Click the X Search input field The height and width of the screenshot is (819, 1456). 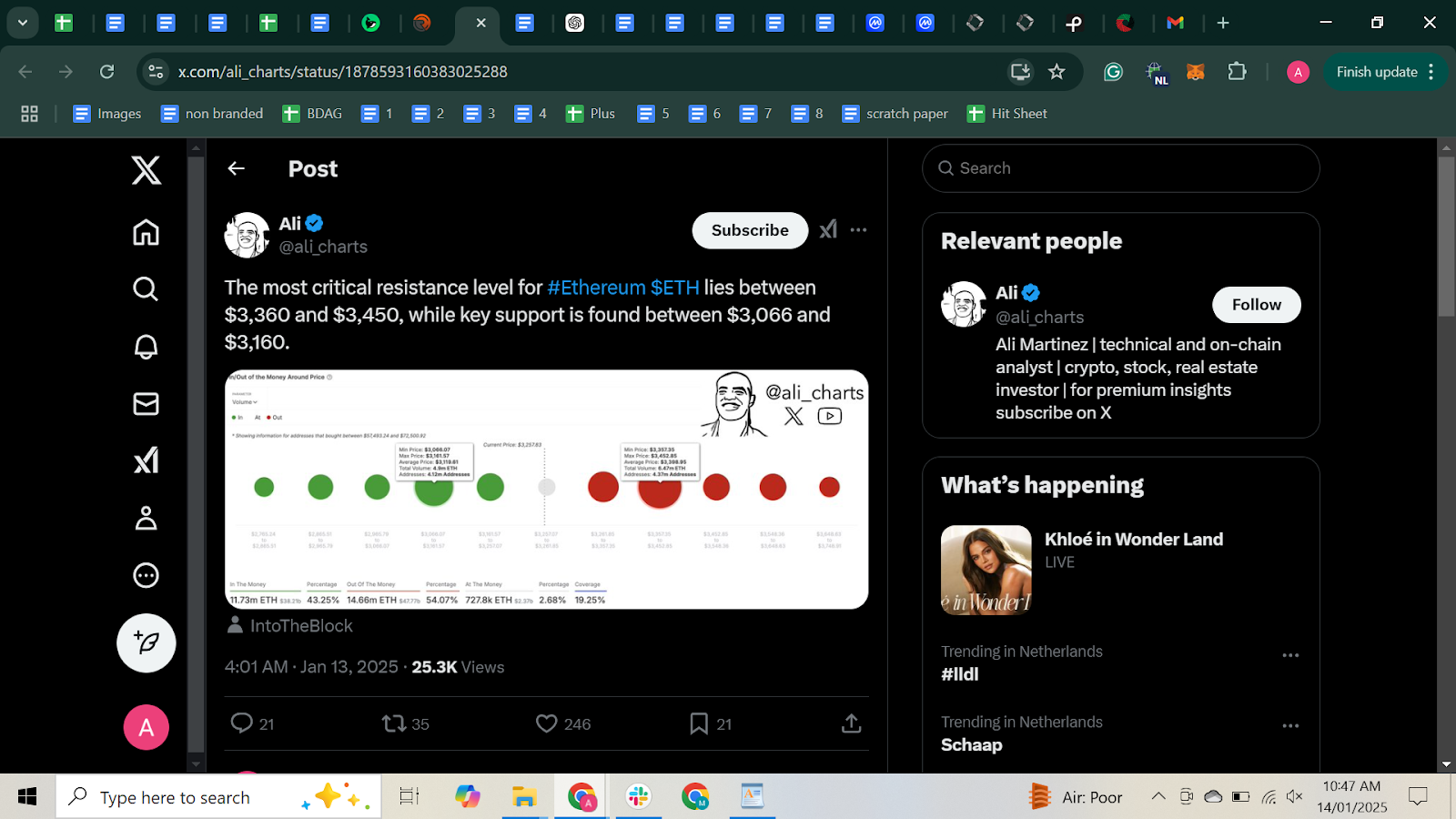1120,168
